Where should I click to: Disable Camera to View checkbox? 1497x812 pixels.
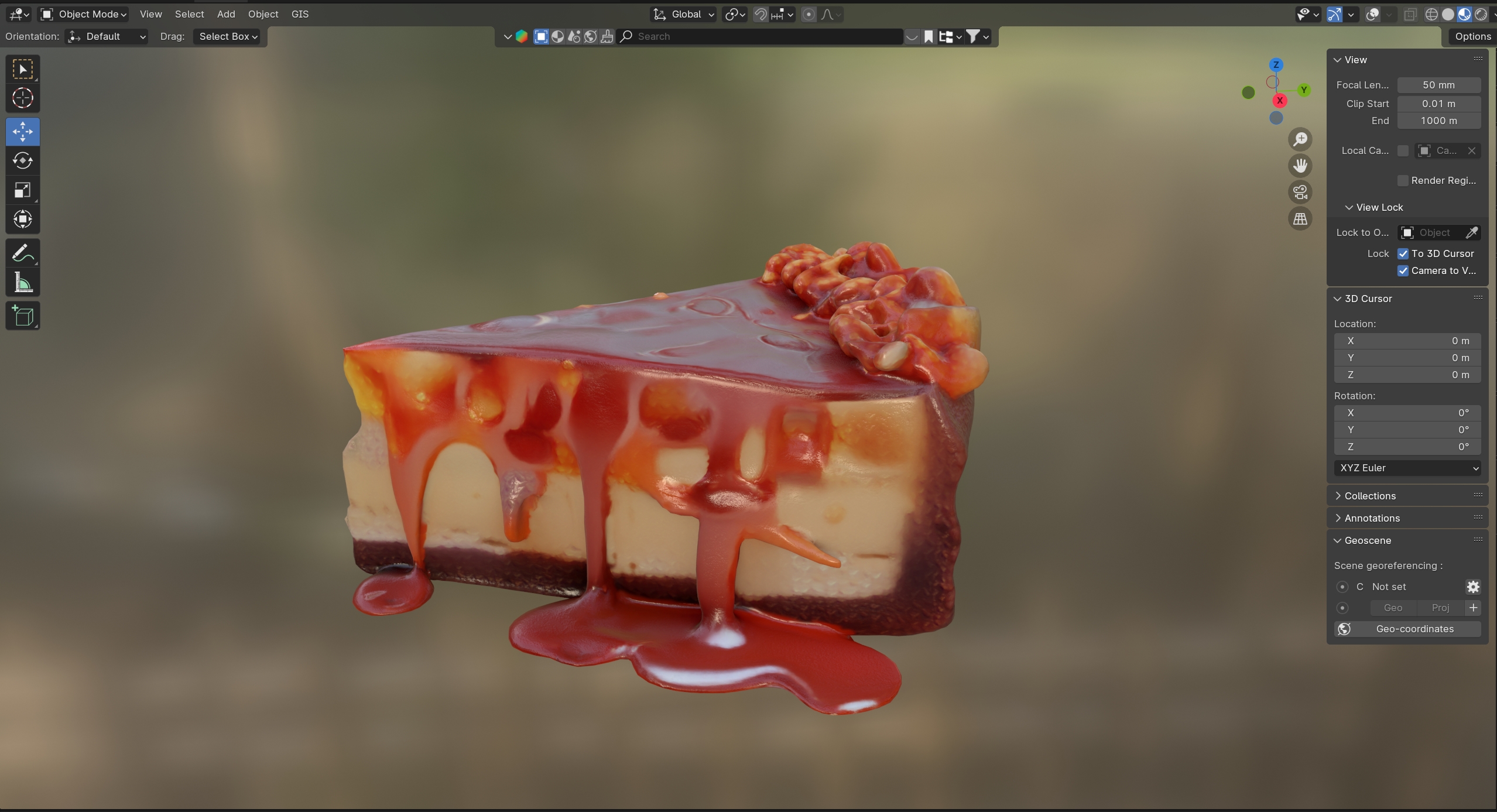[1403, 270]
